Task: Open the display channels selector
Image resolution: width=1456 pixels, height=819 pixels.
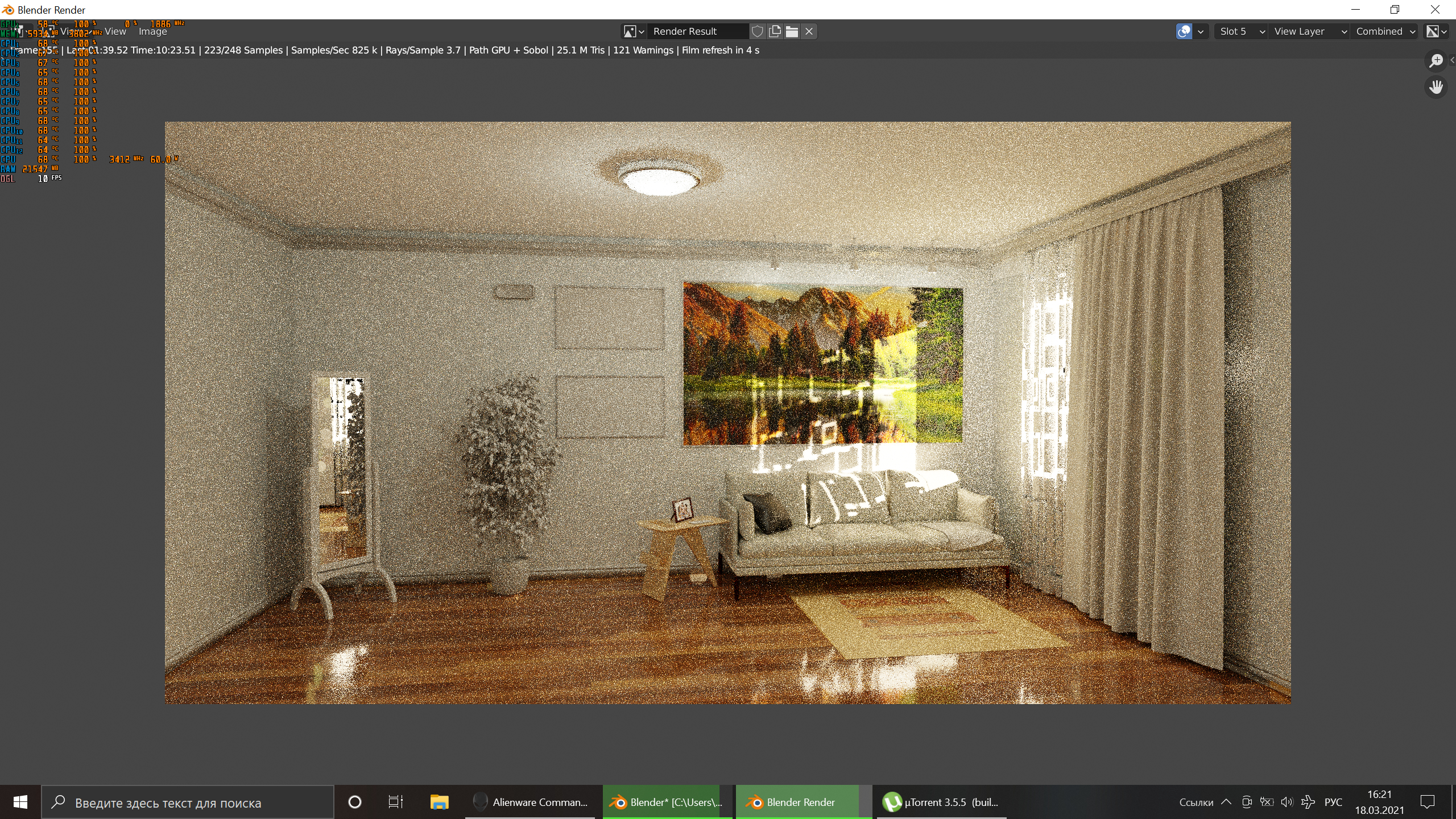Action: (x=1437, y=31)
